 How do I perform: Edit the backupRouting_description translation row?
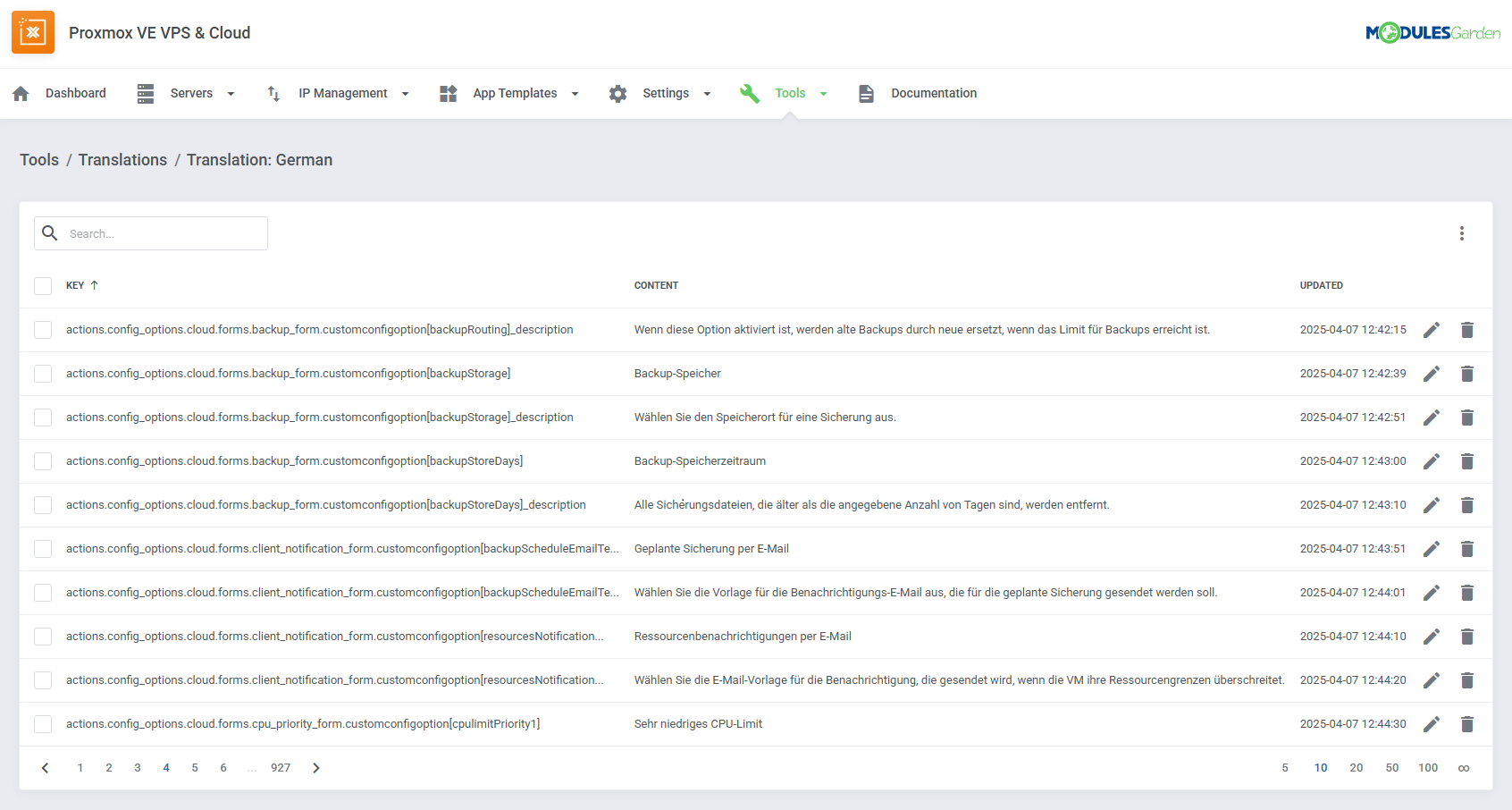coord(1432,330)
